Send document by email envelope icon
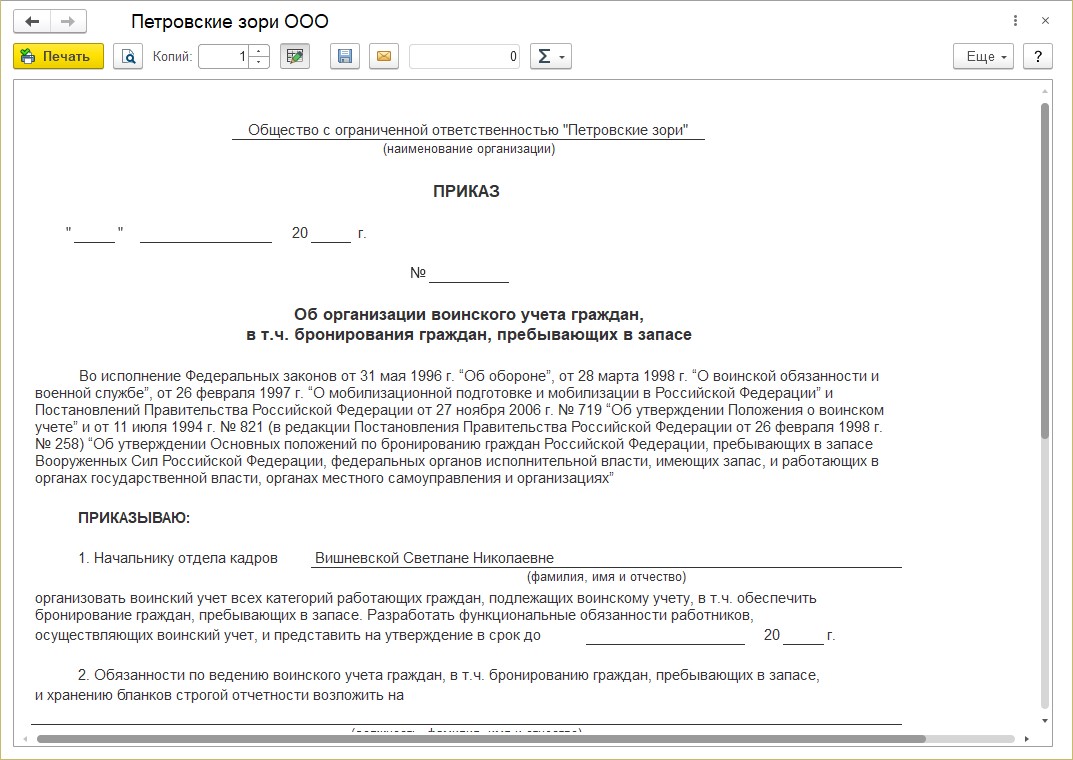The width and height of the screenshot is (1073, 760). pos(384,56)
